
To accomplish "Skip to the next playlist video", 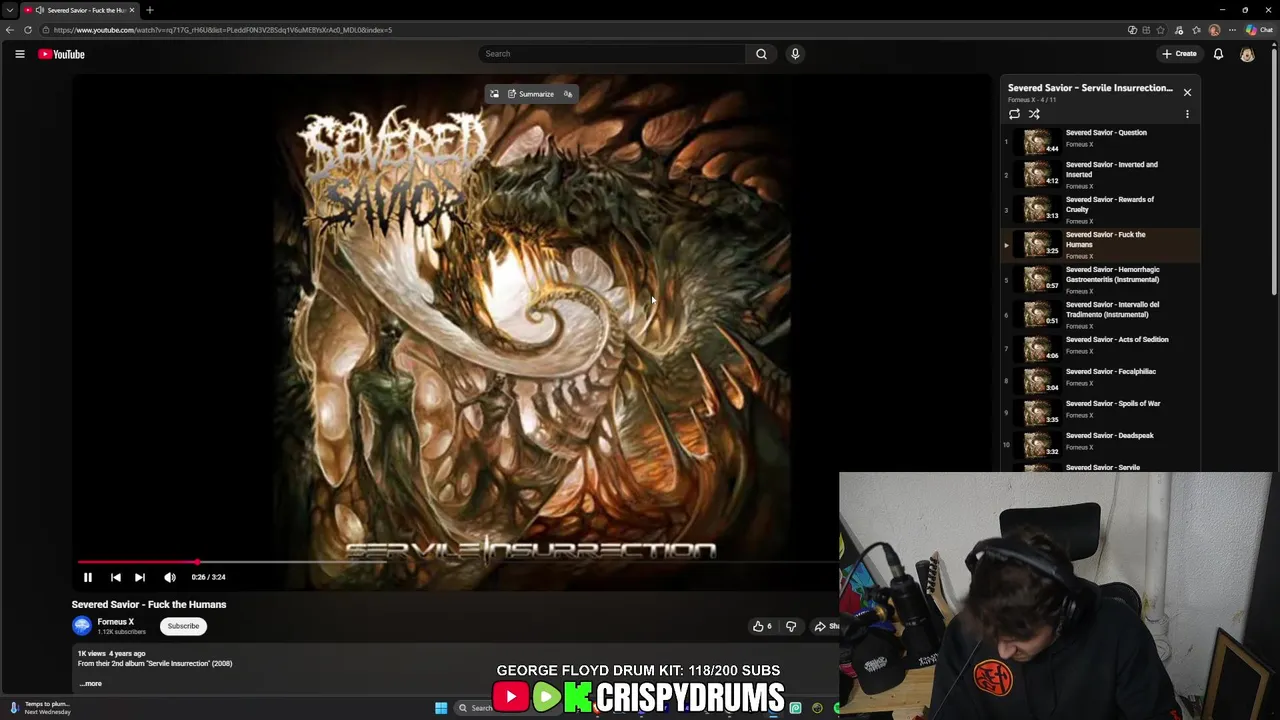I will [140, 577].
